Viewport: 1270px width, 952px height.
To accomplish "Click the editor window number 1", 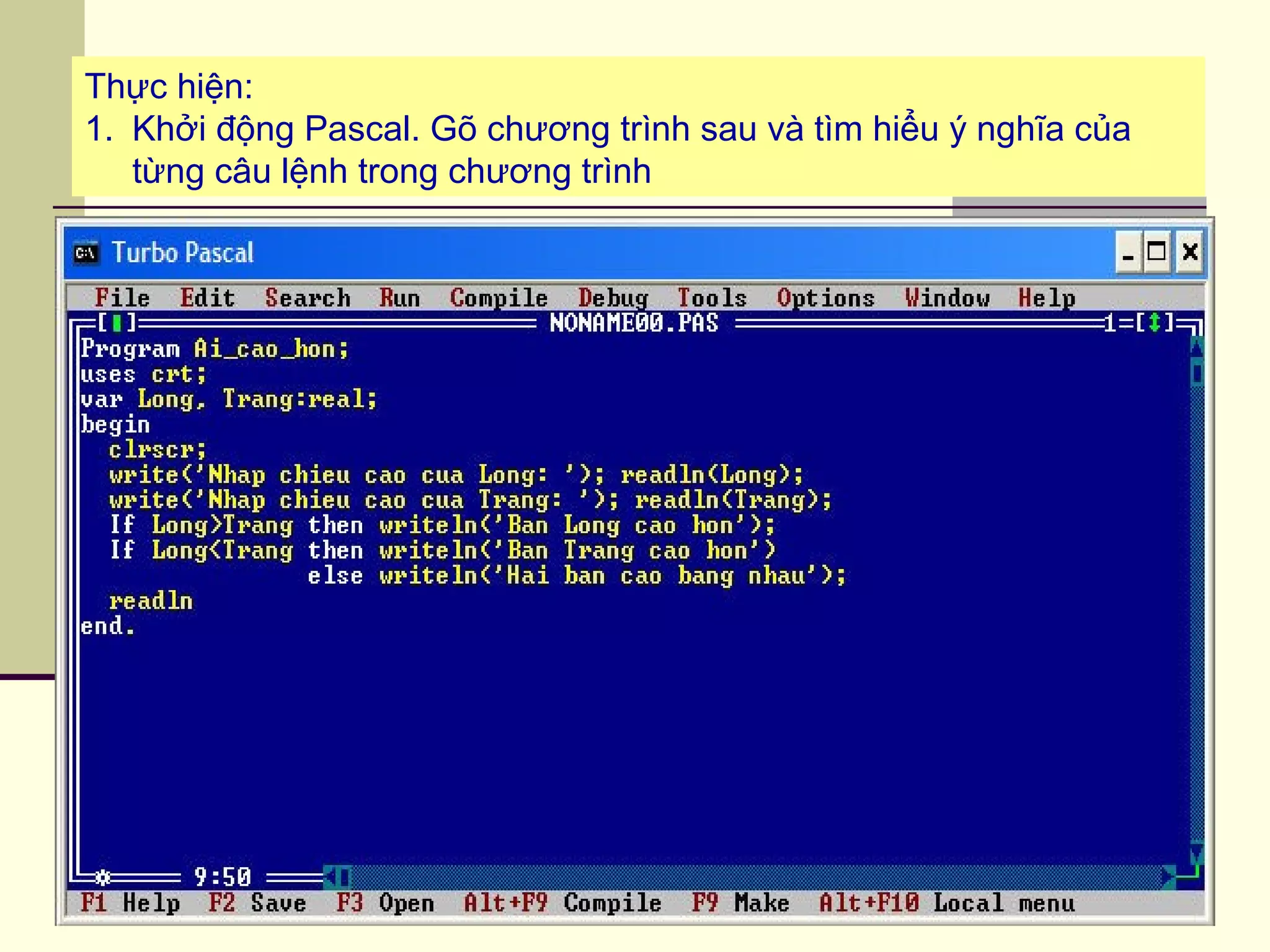I will [x=1110, y=323].
